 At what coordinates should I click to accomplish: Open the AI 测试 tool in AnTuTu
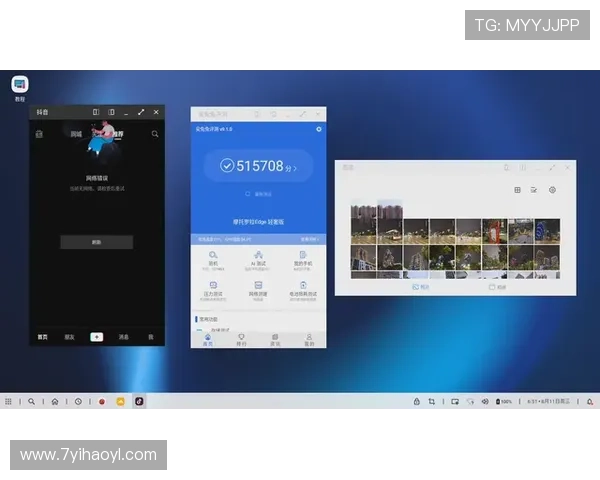pos(258,261)
